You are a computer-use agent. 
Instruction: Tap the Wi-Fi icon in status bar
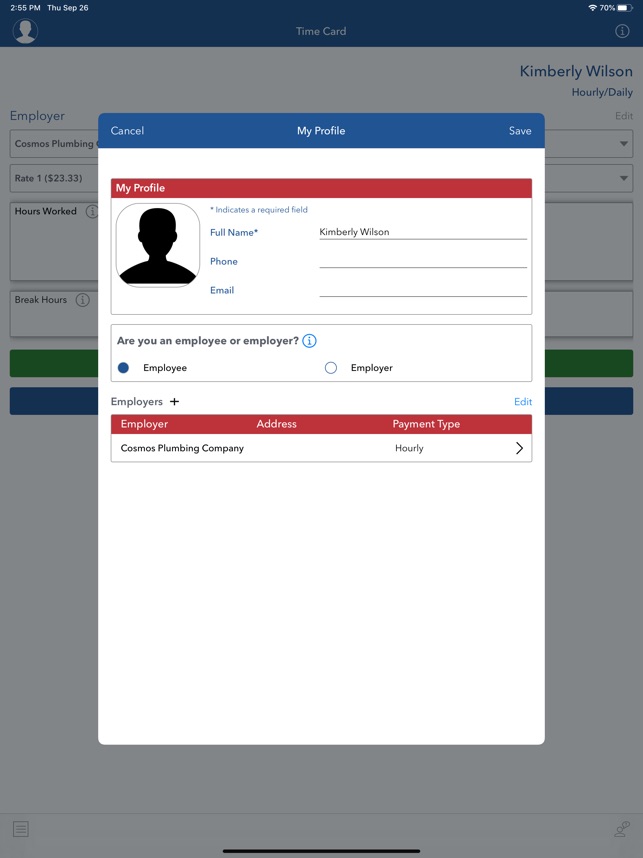click(592, 8)
